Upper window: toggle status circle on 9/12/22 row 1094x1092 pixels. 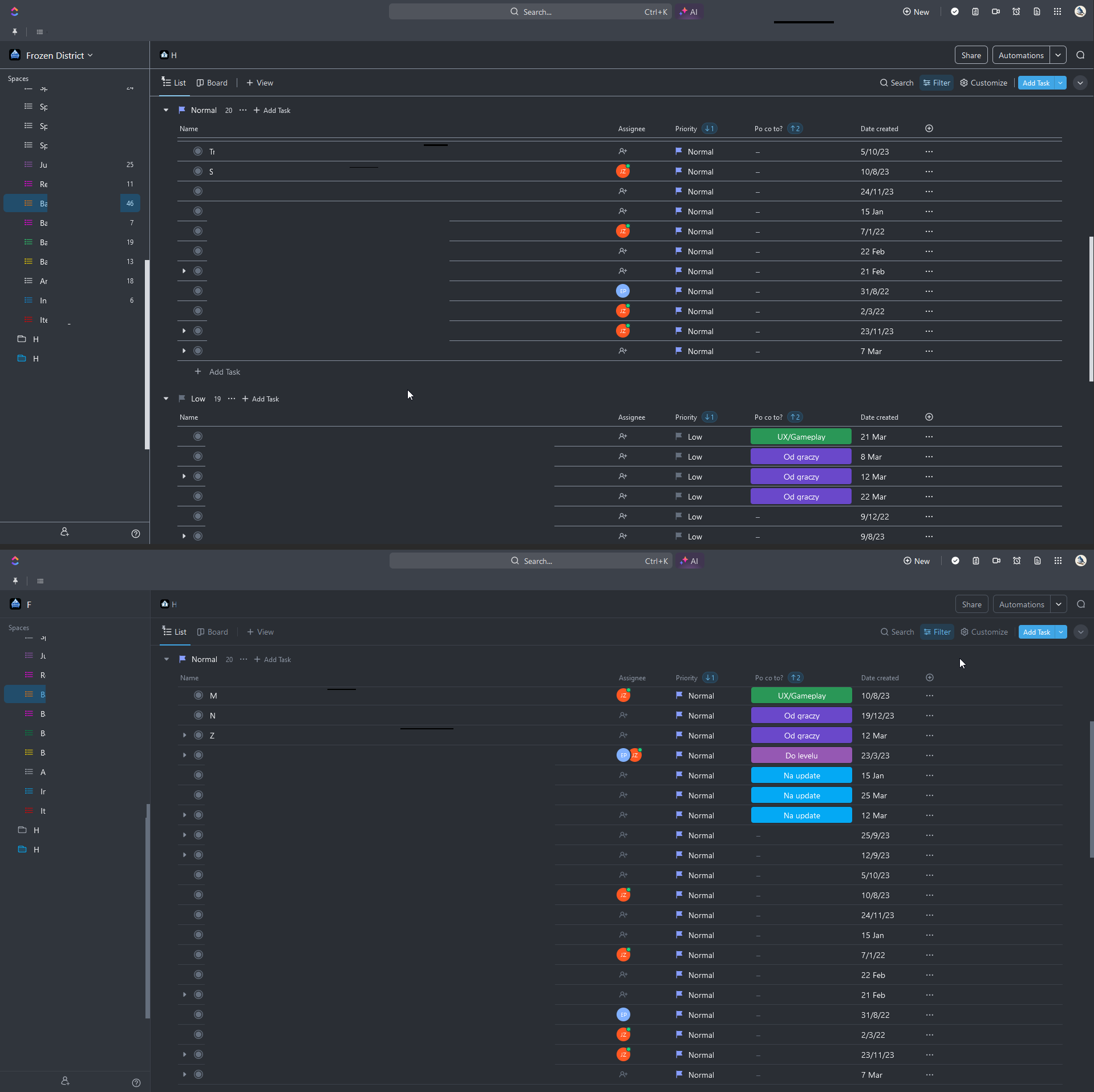click(x=198, y=516)
